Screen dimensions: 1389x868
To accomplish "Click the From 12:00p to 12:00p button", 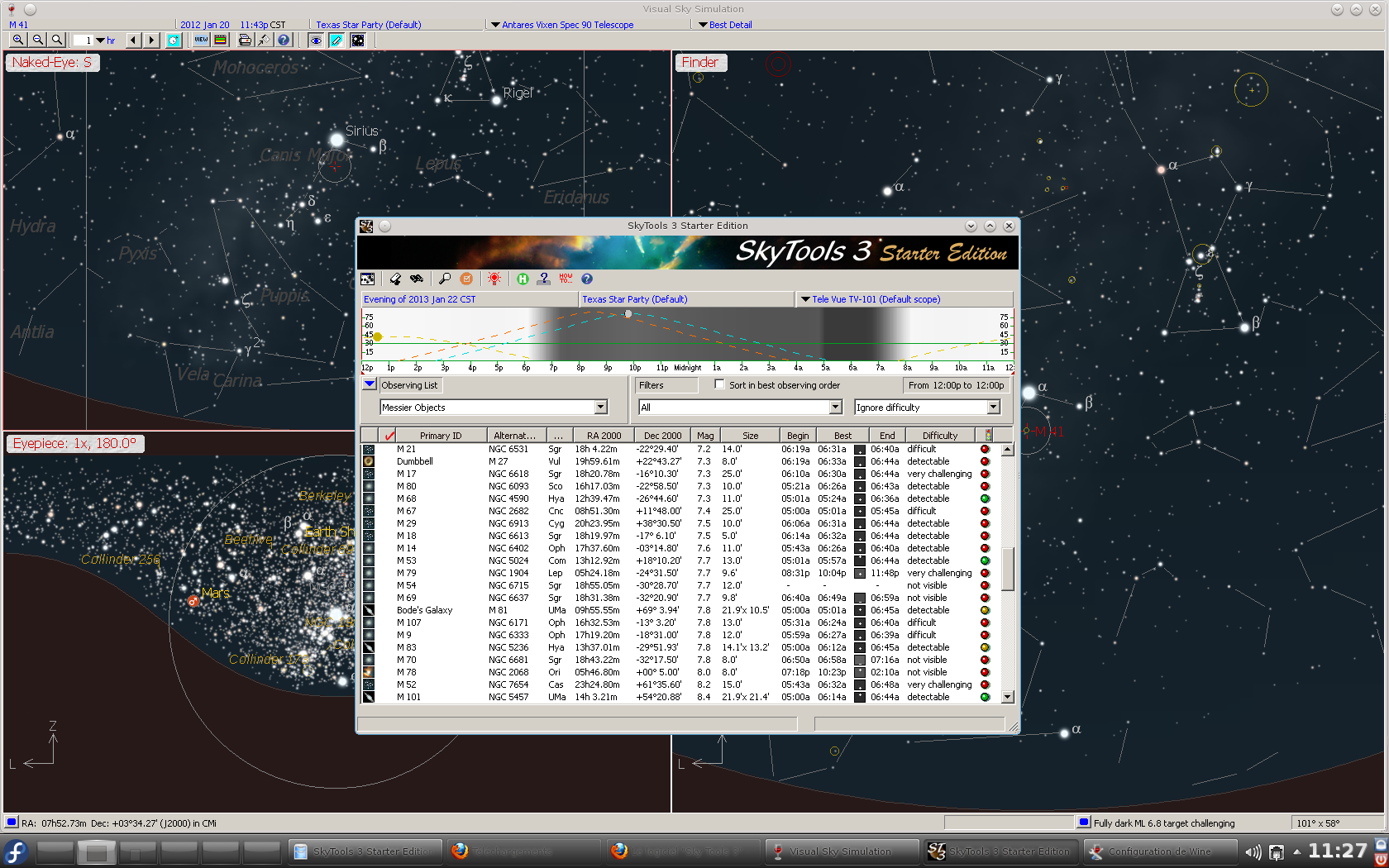I will (x=957, y=385).
